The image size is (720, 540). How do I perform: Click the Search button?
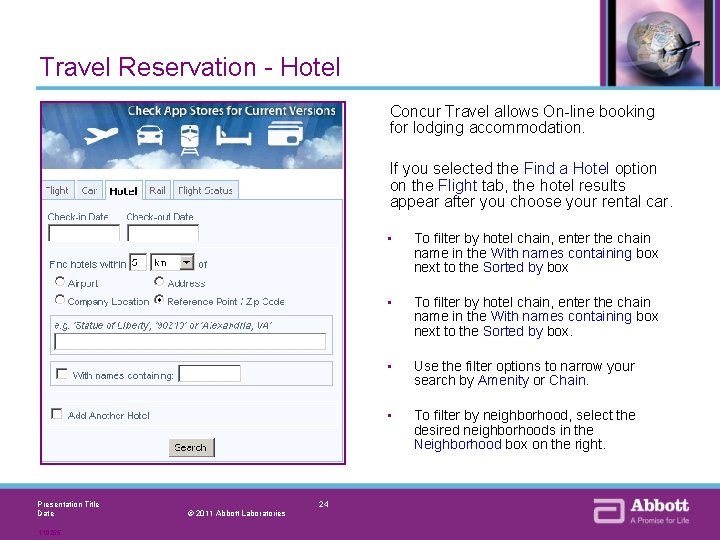point(191,447)
